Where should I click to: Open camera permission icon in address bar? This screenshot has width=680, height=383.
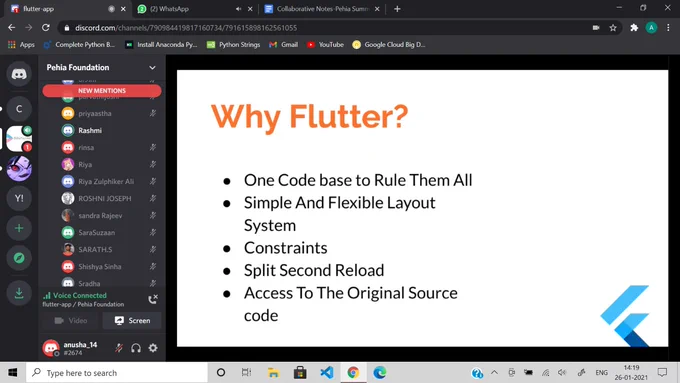click(x=596, y=28)
